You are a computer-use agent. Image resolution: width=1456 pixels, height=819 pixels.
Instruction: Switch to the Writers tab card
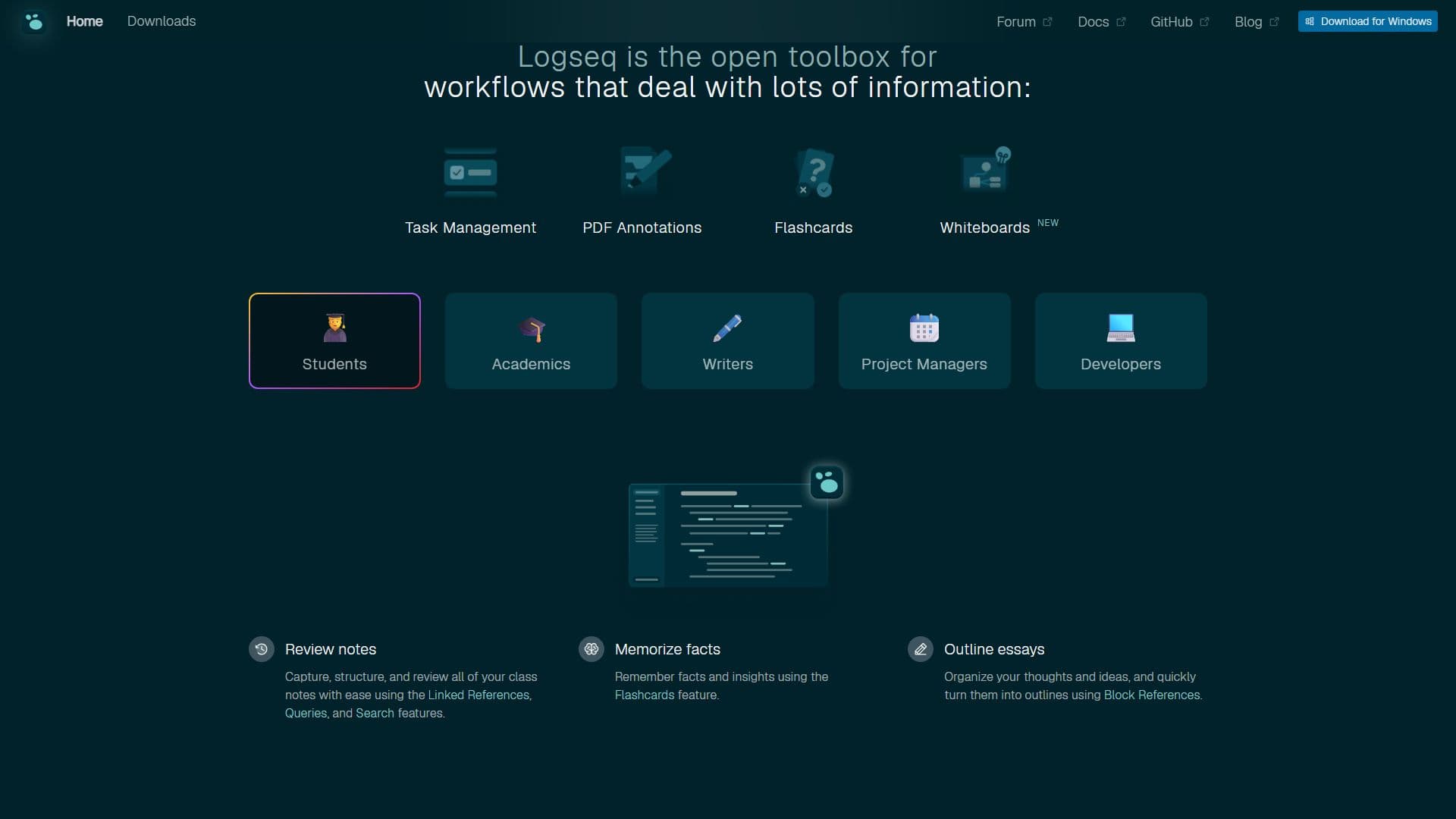728,340
